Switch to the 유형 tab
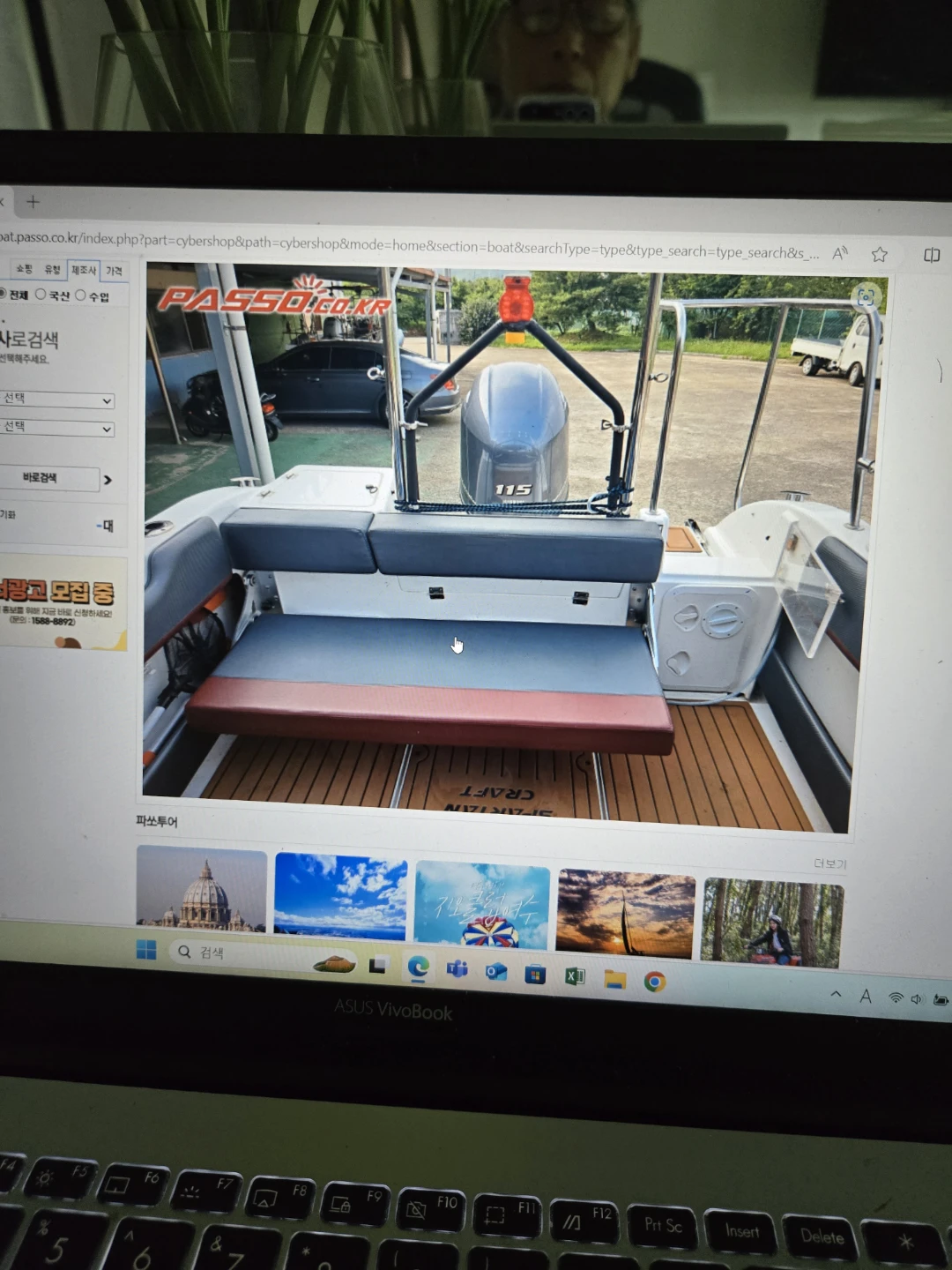Viewport: 952px width, 1270px height. point(52,269)
